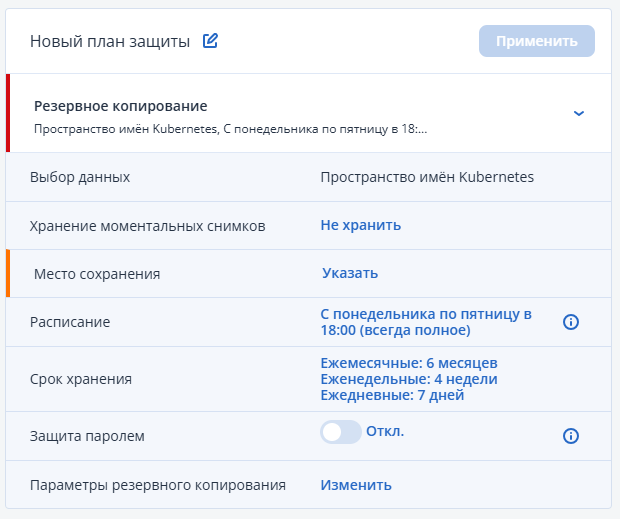Click the Расписание label

(x=70, y=322)
